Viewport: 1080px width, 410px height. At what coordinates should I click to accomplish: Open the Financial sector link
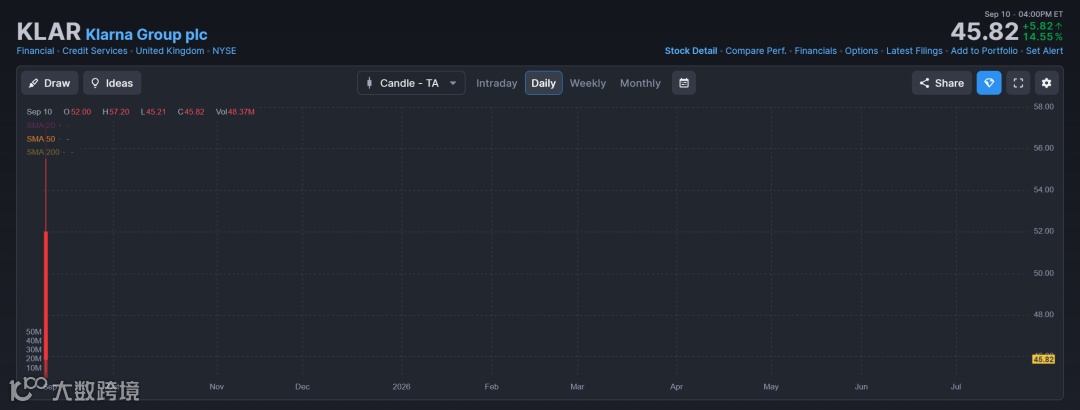(35, 51)
